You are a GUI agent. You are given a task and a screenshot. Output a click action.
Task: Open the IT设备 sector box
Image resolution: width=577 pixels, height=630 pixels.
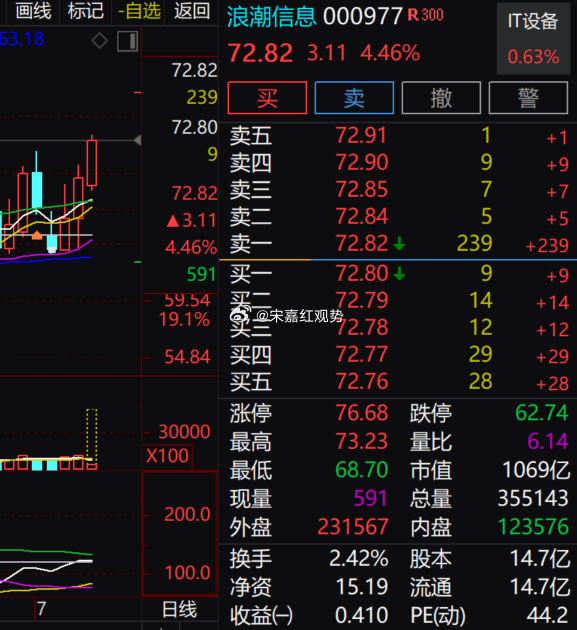click(533, 39)
